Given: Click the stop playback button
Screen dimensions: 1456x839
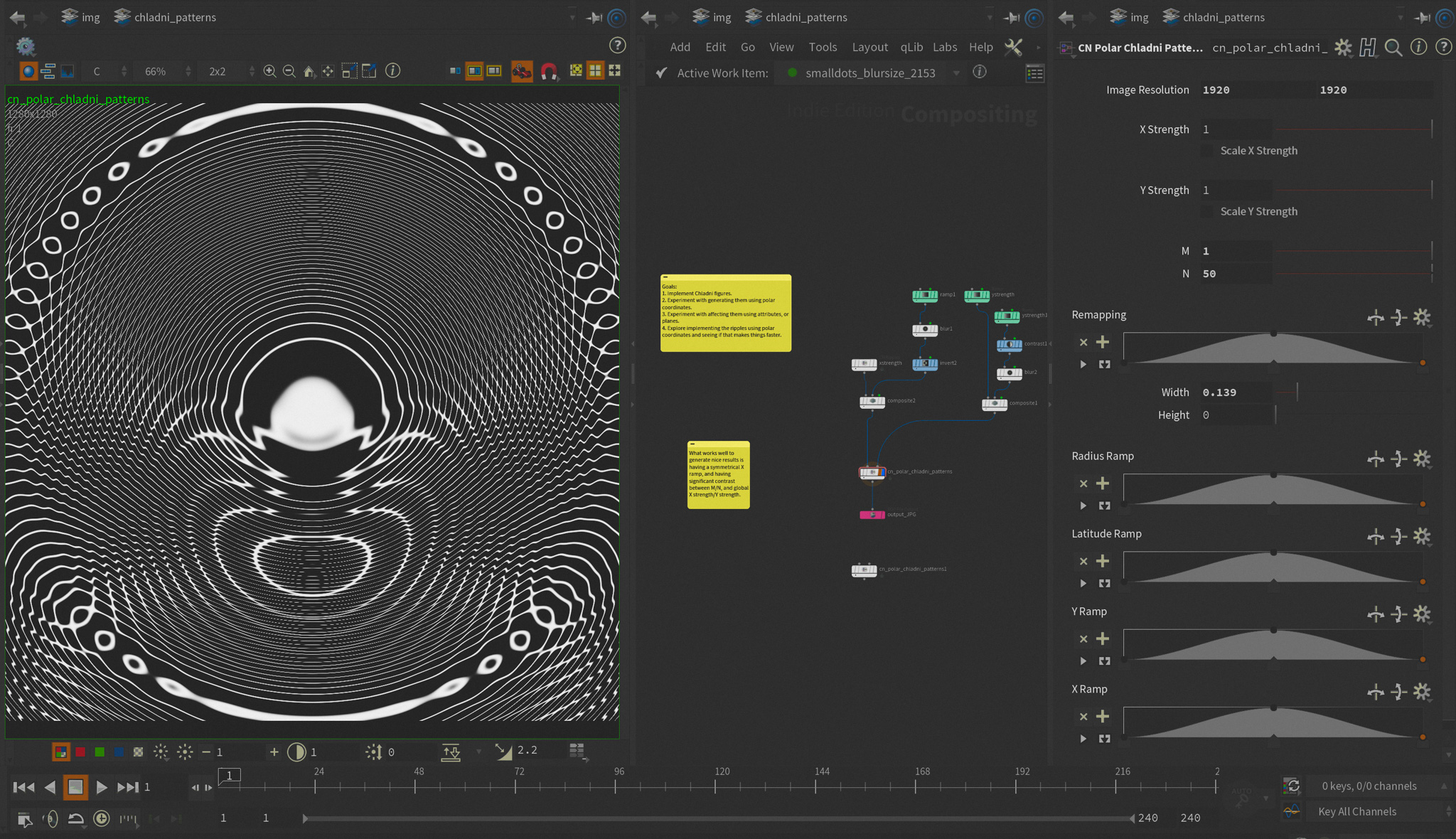Looking at the screenshot, I should (x=75, y=787).
